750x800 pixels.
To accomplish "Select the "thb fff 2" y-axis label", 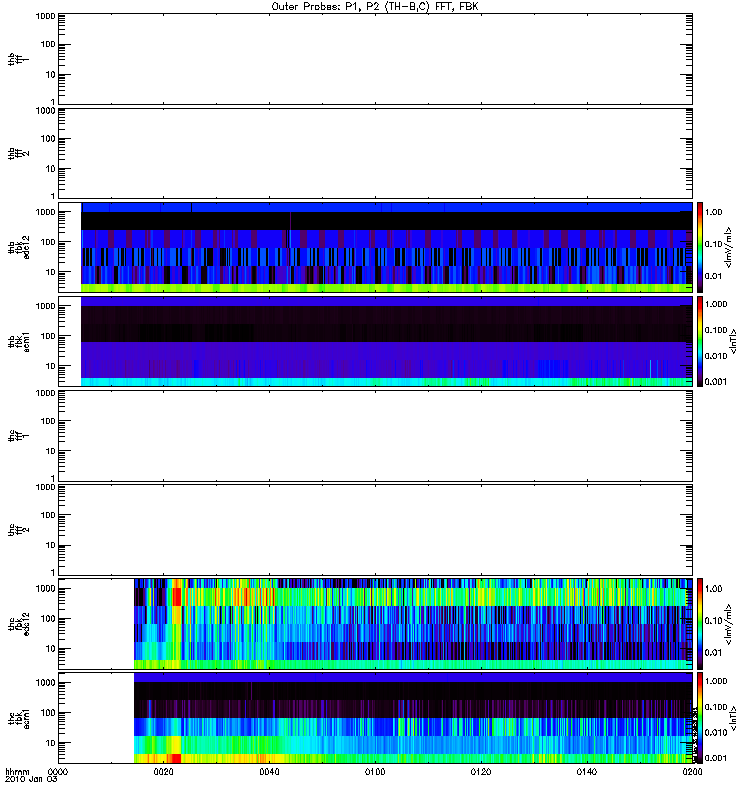I will [18, 154].
